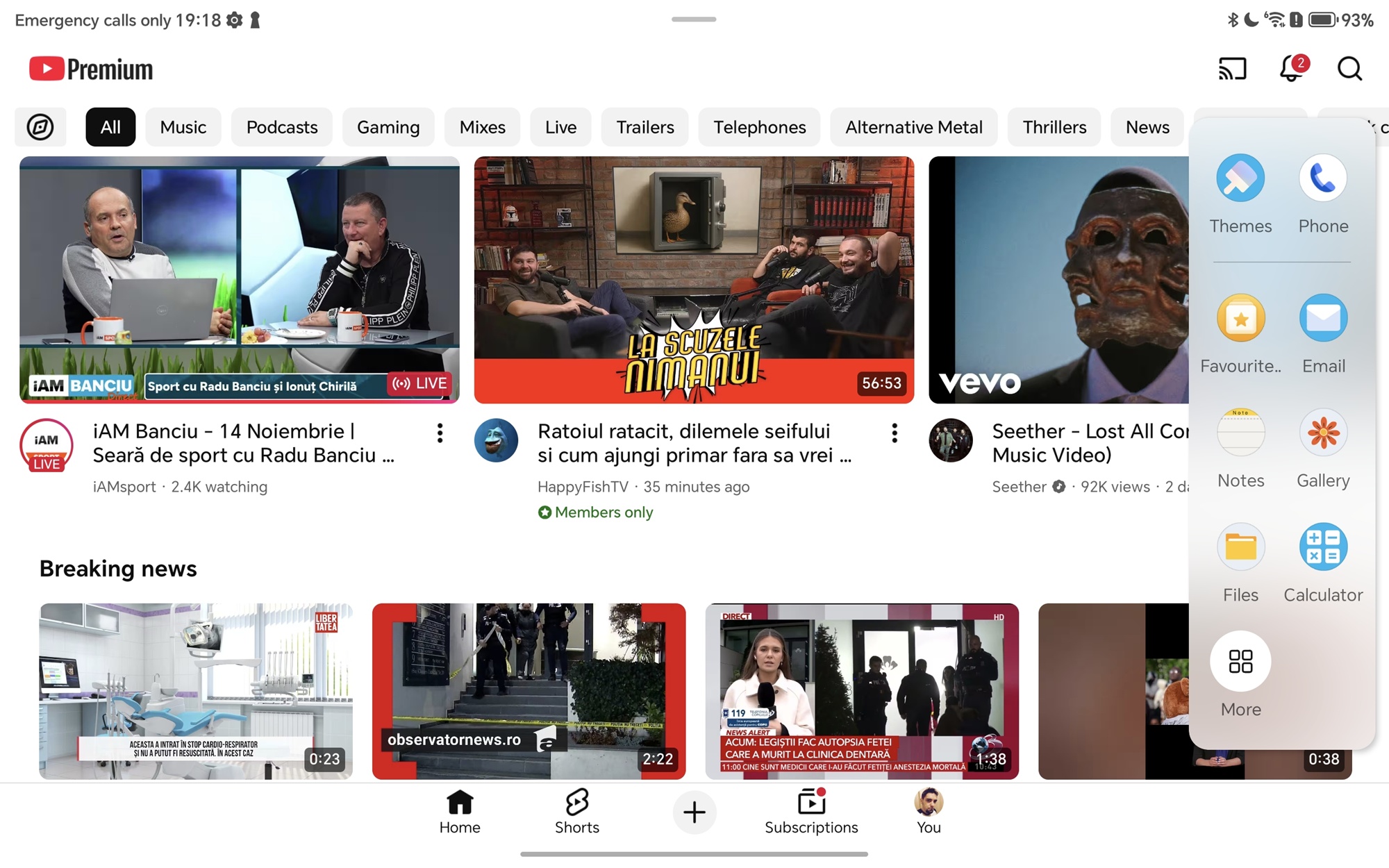Open options menu for iAM Banciu video
This screenshot has height=868, width=1389.
click(440, 433)
